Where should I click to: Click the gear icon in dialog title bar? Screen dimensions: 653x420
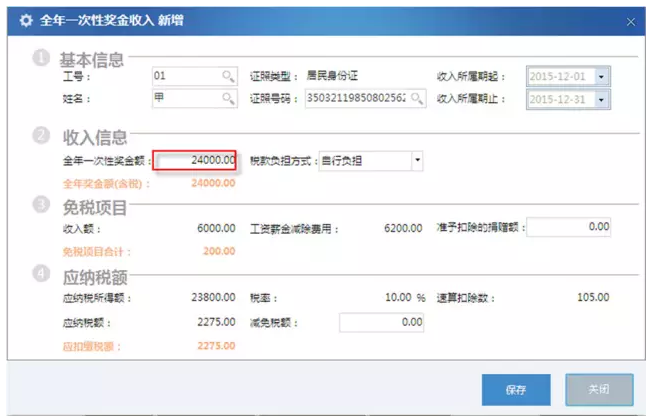[26, 20]
